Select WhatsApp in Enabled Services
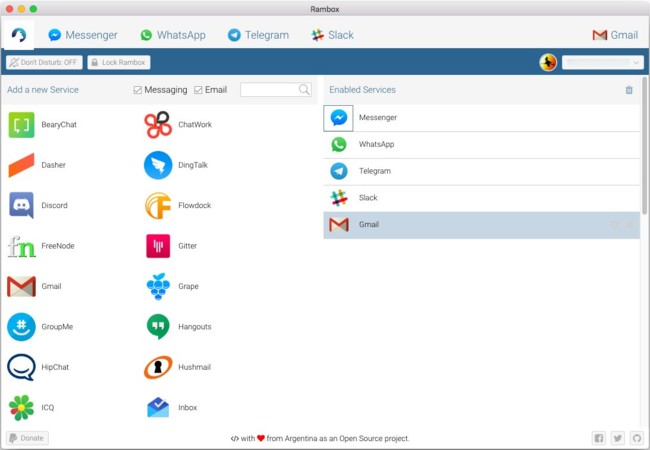The height and width of the screenshot is (450, 650). click(481, 145)
